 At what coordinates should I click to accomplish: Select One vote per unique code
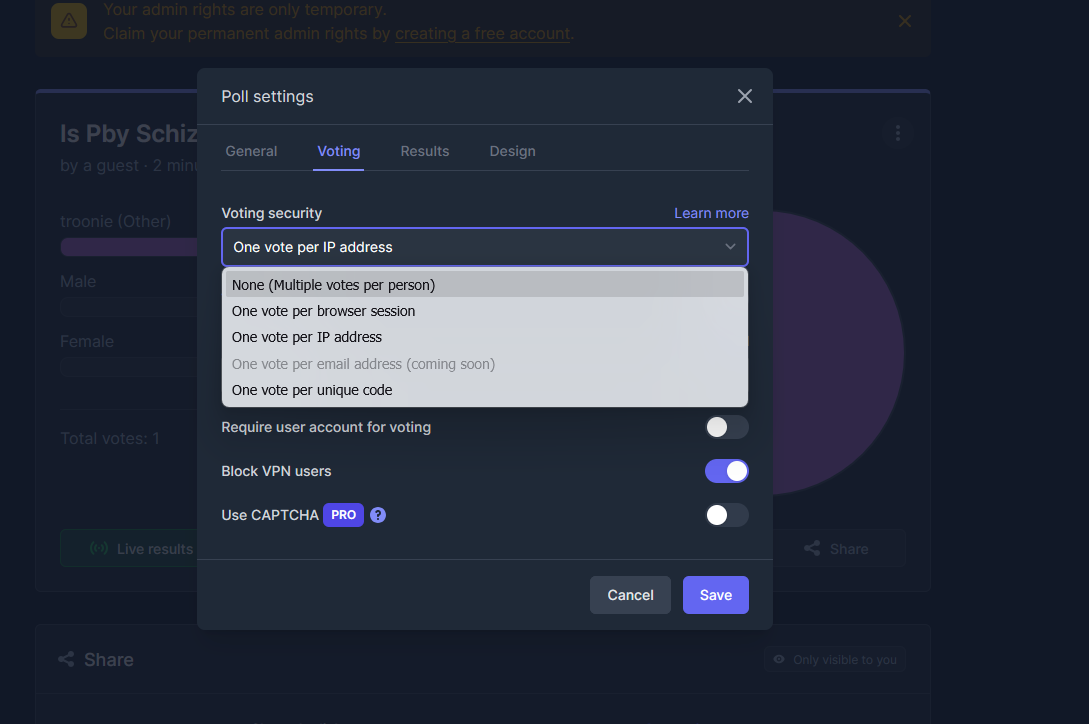pyautogui.click(x=485, y=390)
